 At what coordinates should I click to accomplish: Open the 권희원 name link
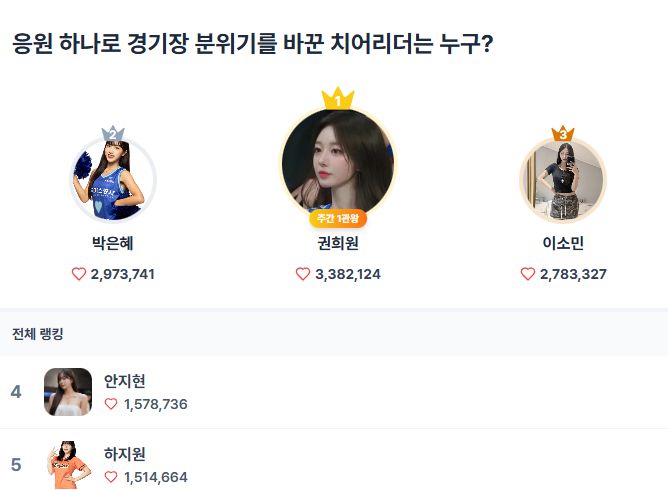pos(338,242)
